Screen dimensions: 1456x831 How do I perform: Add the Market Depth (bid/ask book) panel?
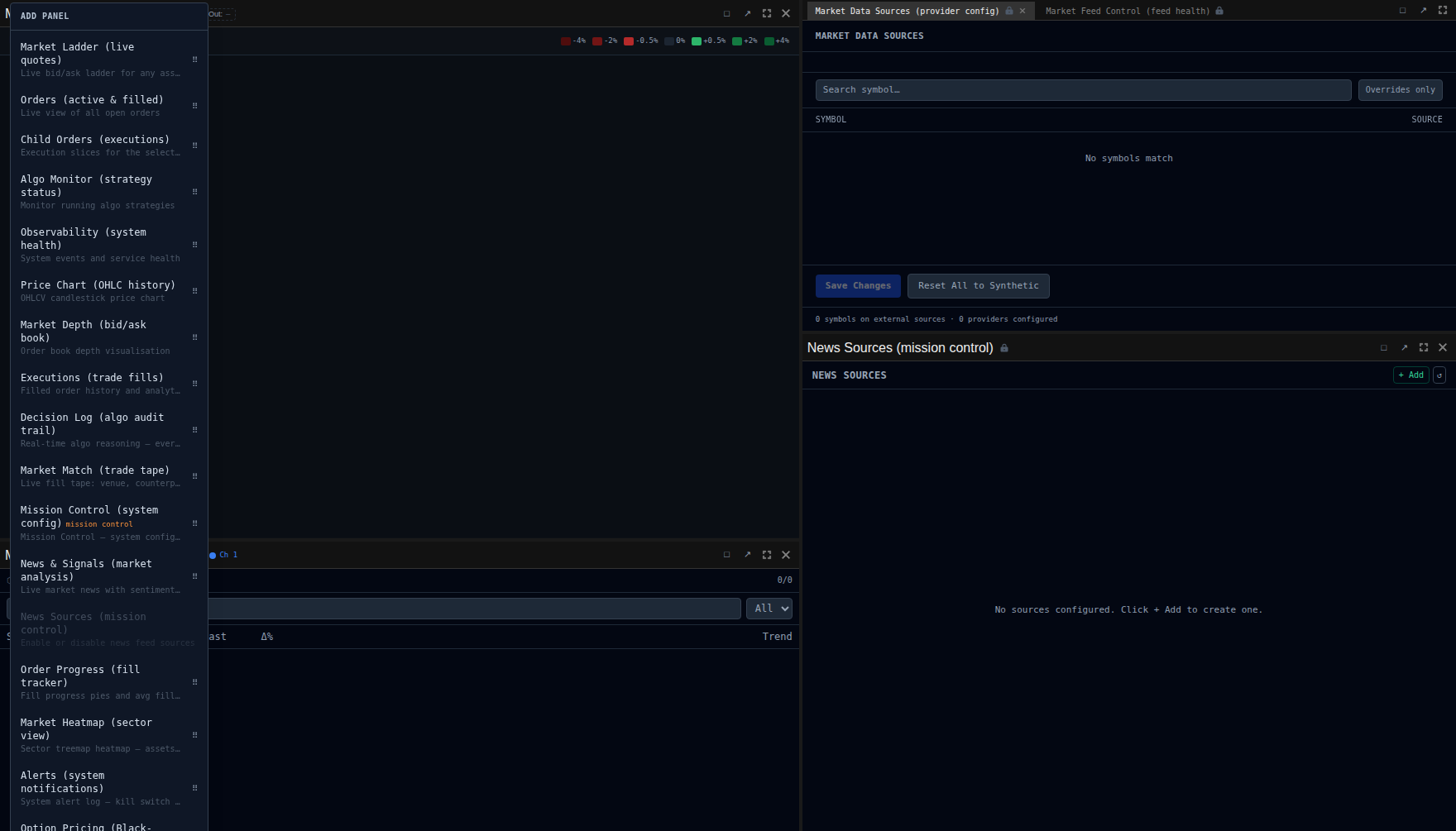coord(108,337)
